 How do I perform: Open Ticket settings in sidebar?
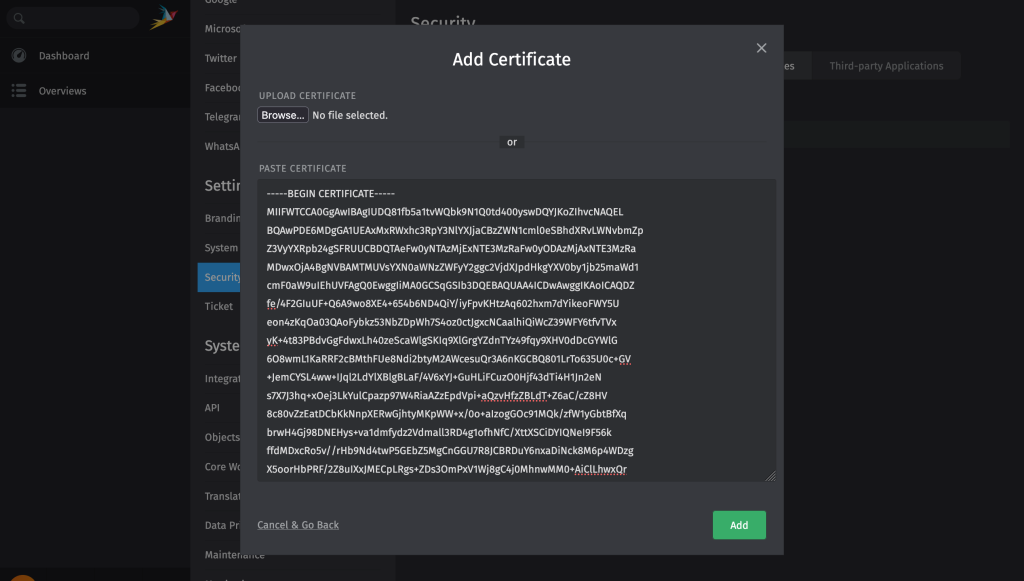tap(219, 306)
